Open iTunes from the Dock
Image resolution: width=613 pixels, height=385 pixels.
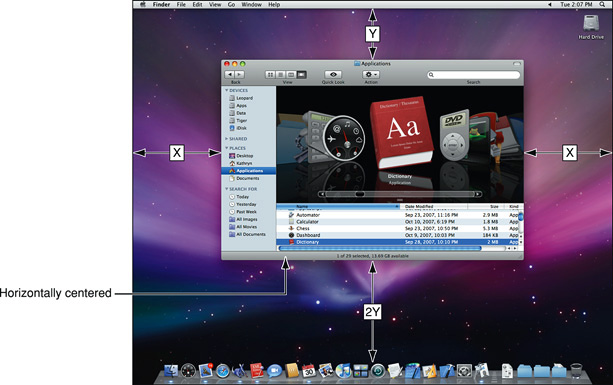[x=343, y=371]
